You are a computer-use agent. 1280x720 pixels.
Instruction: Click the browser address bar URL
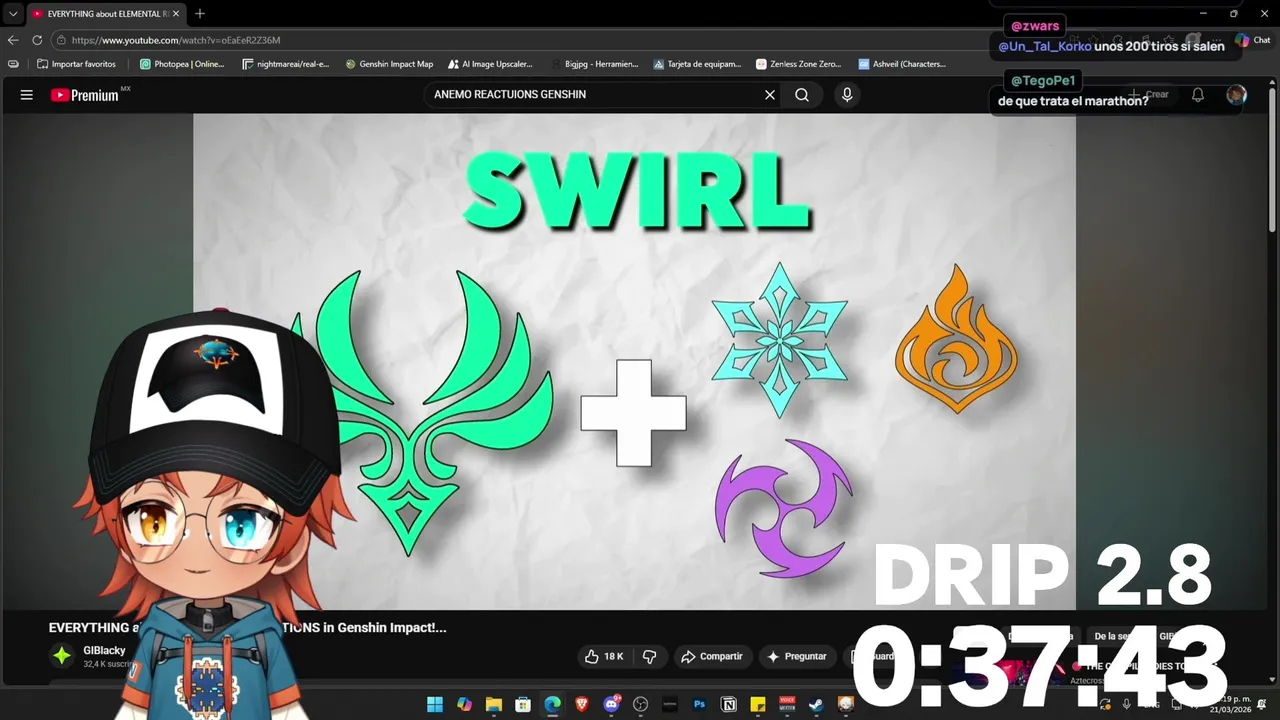(x=176, y=40)
